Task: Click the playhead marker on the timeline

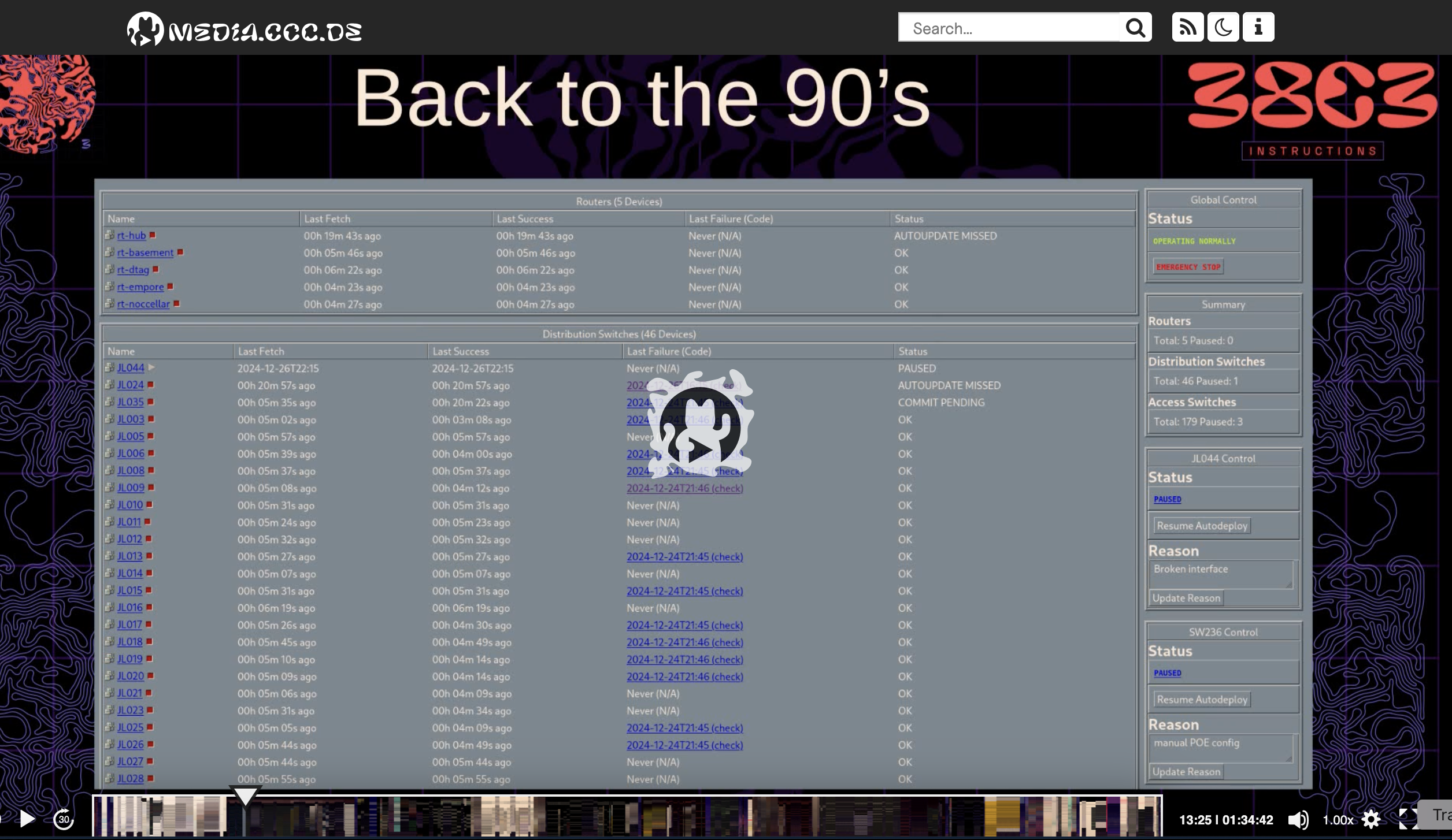Action: [245, 796]
